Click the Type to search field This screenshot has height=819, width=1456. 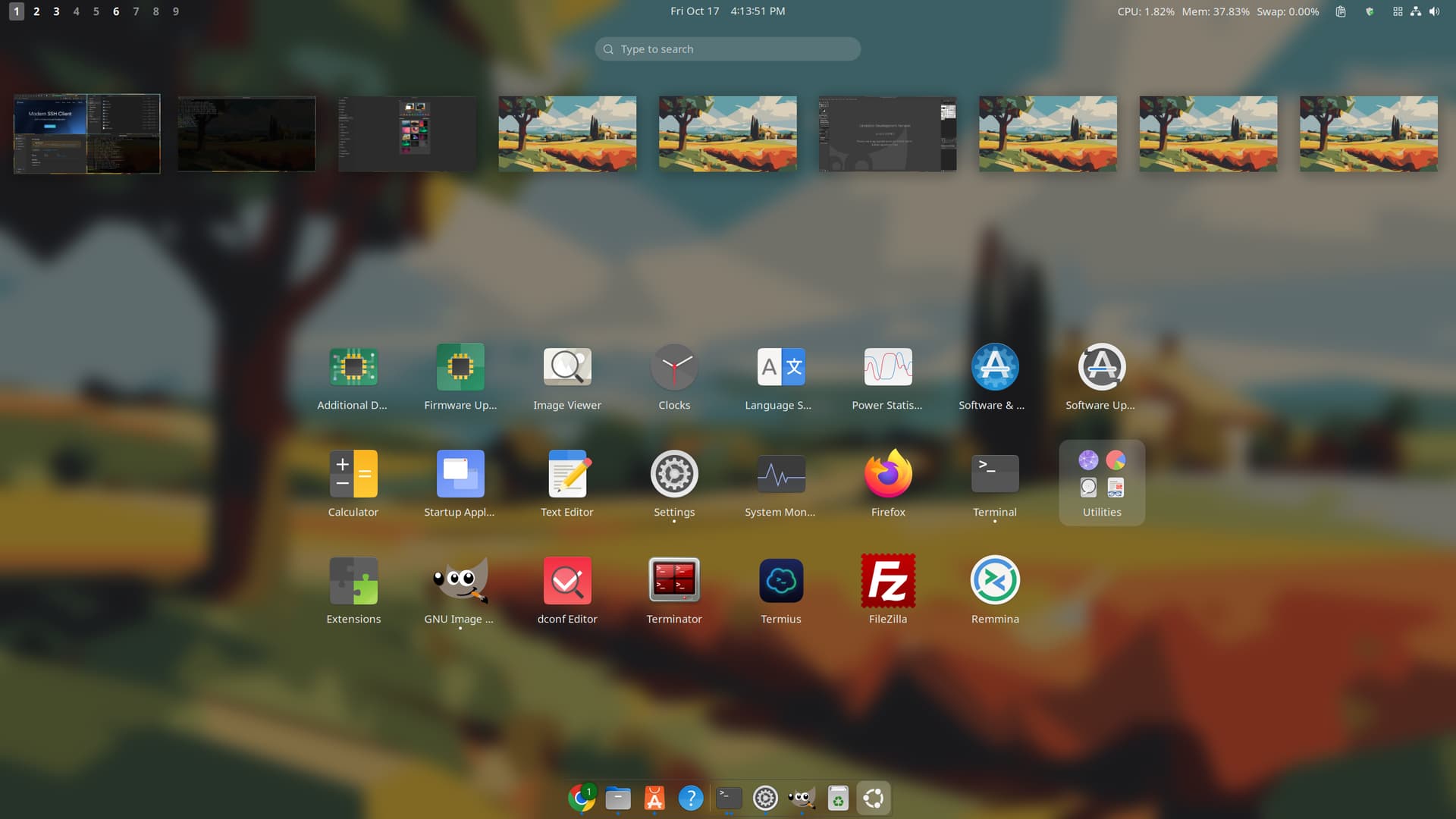(x=726, y=49)
